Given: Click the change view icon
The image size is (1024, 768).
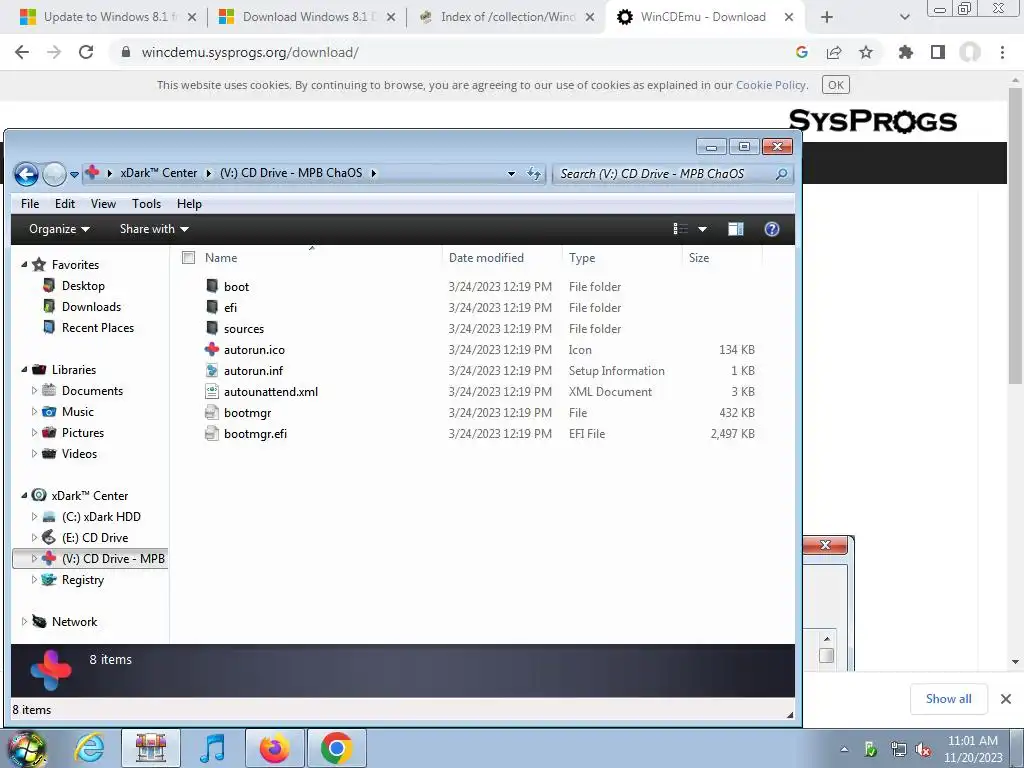Looking at the screenshot, I should [x=680, y=229].
